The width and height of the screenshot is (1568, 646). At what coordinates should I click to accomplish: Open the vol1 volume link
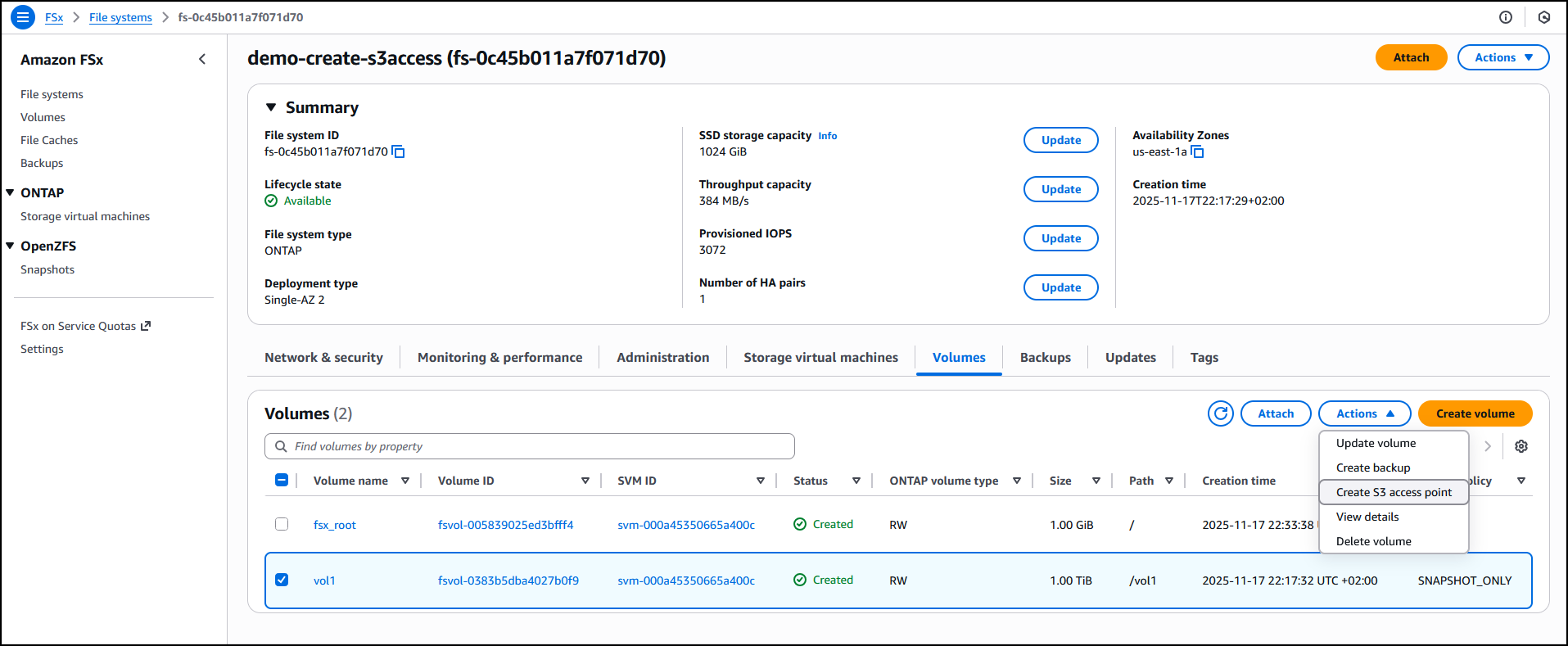coord(324,580)
